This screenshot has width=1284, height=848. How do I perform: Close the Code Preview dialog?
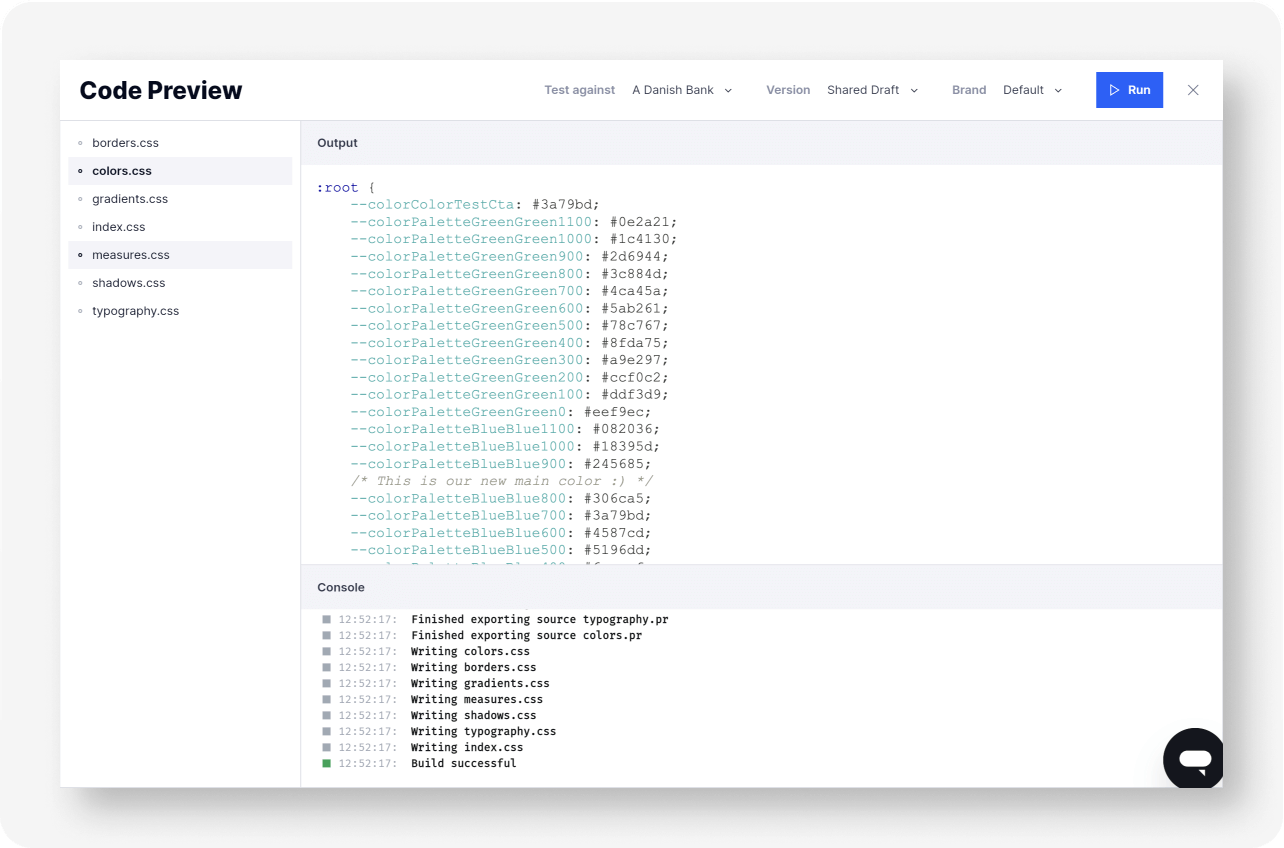(x=1193, y=90)
